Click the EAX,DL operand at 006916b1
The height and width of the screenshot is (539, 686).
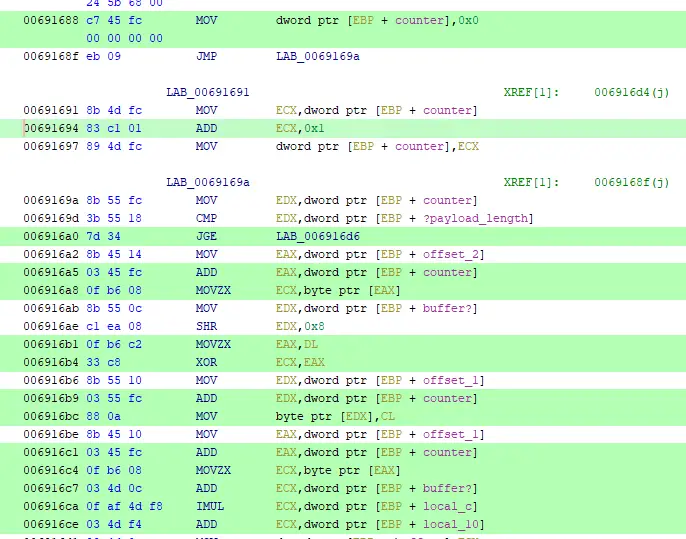[x=297, y=344]
